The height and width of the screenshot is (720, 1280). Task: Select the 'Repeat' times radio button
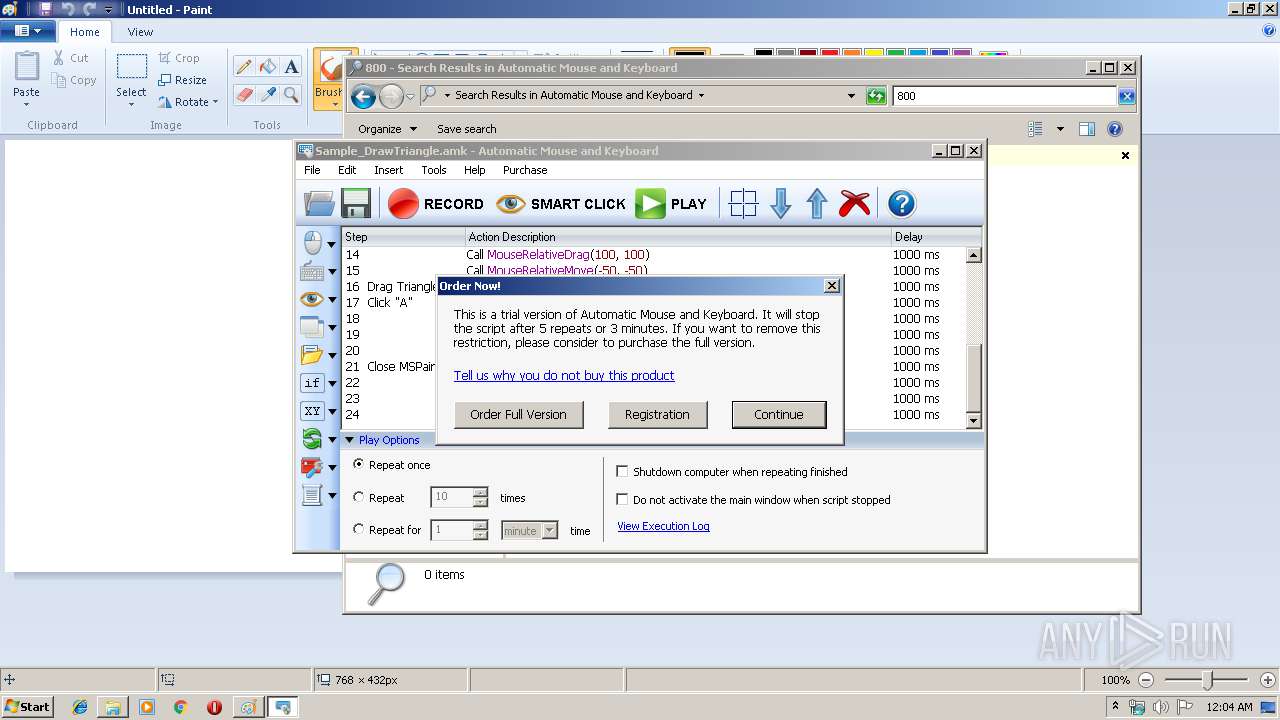tap(359, 497)
